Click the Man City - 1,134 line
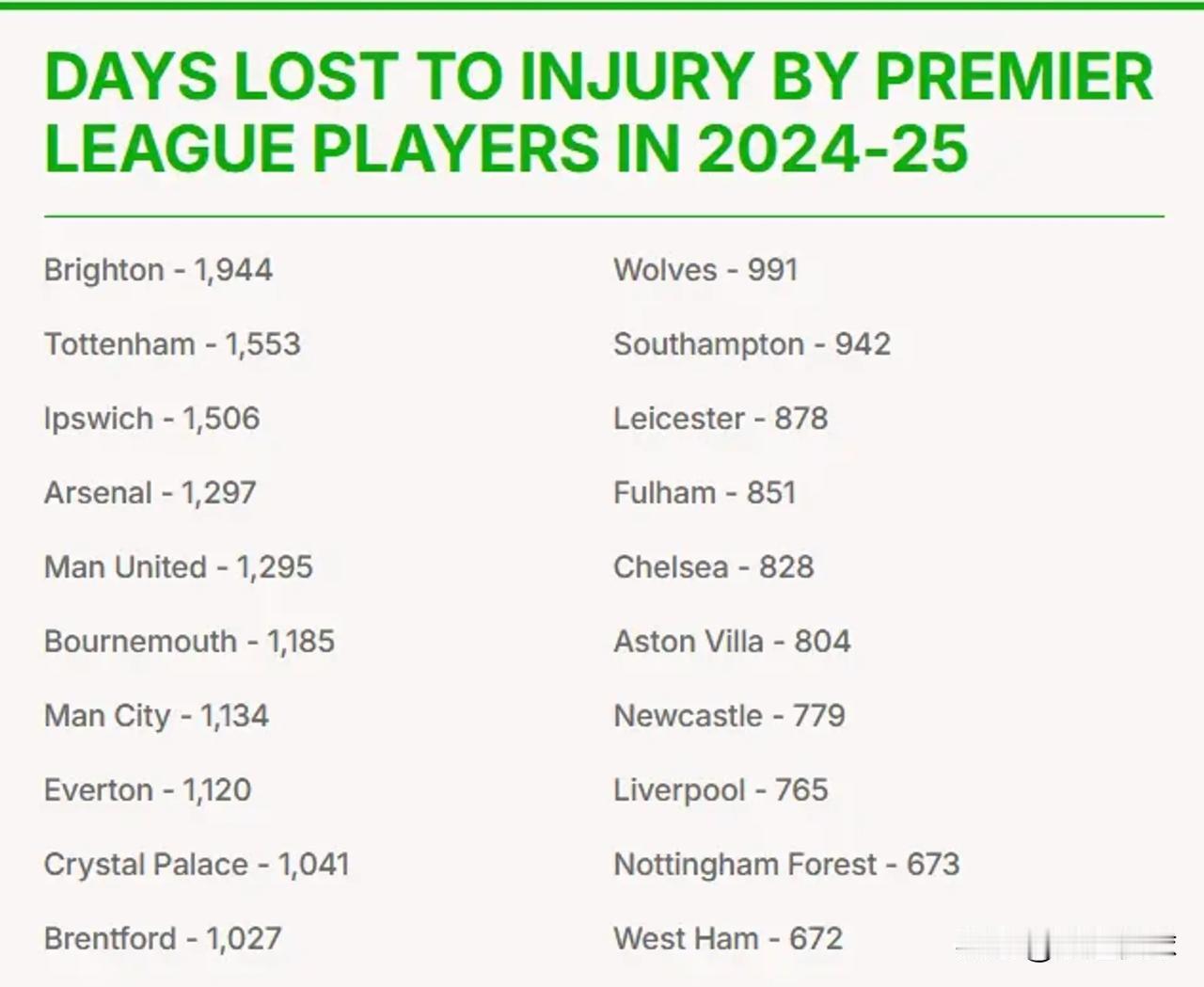 [x=156, y=716]
